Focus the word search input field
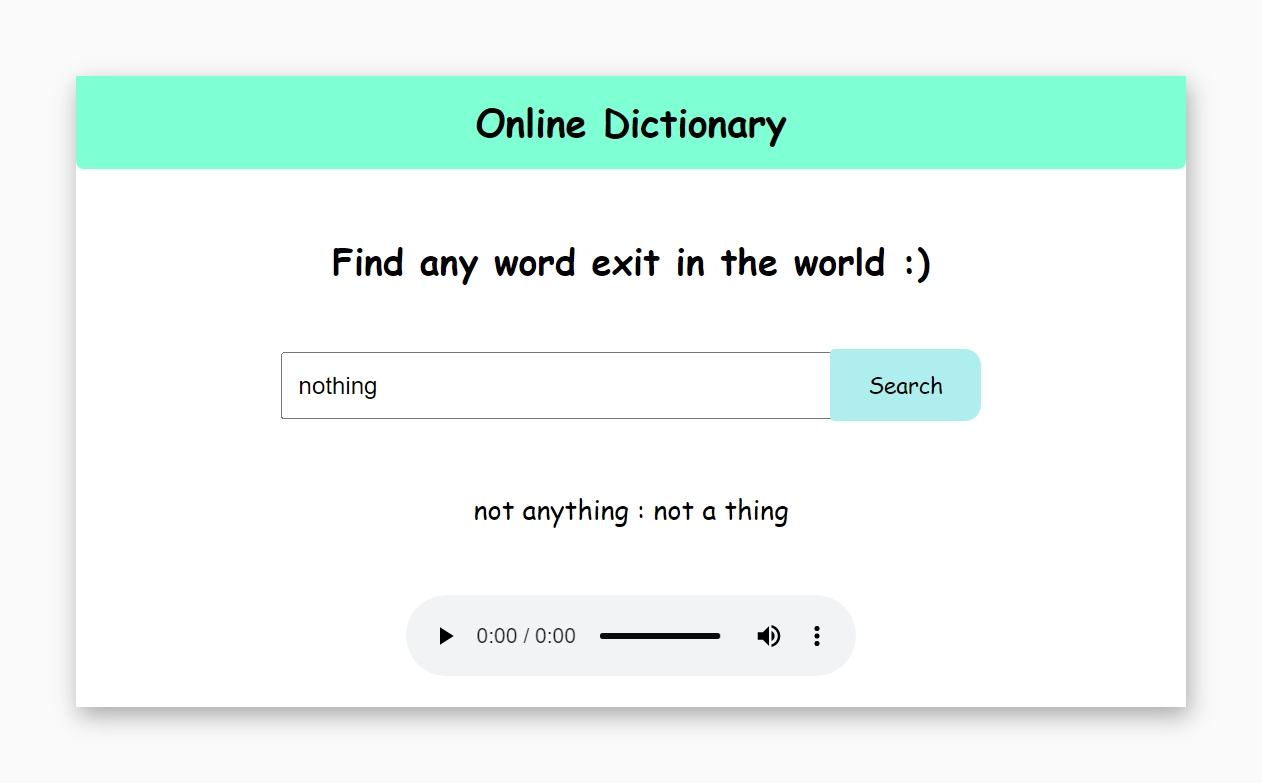 pos(555,386)
